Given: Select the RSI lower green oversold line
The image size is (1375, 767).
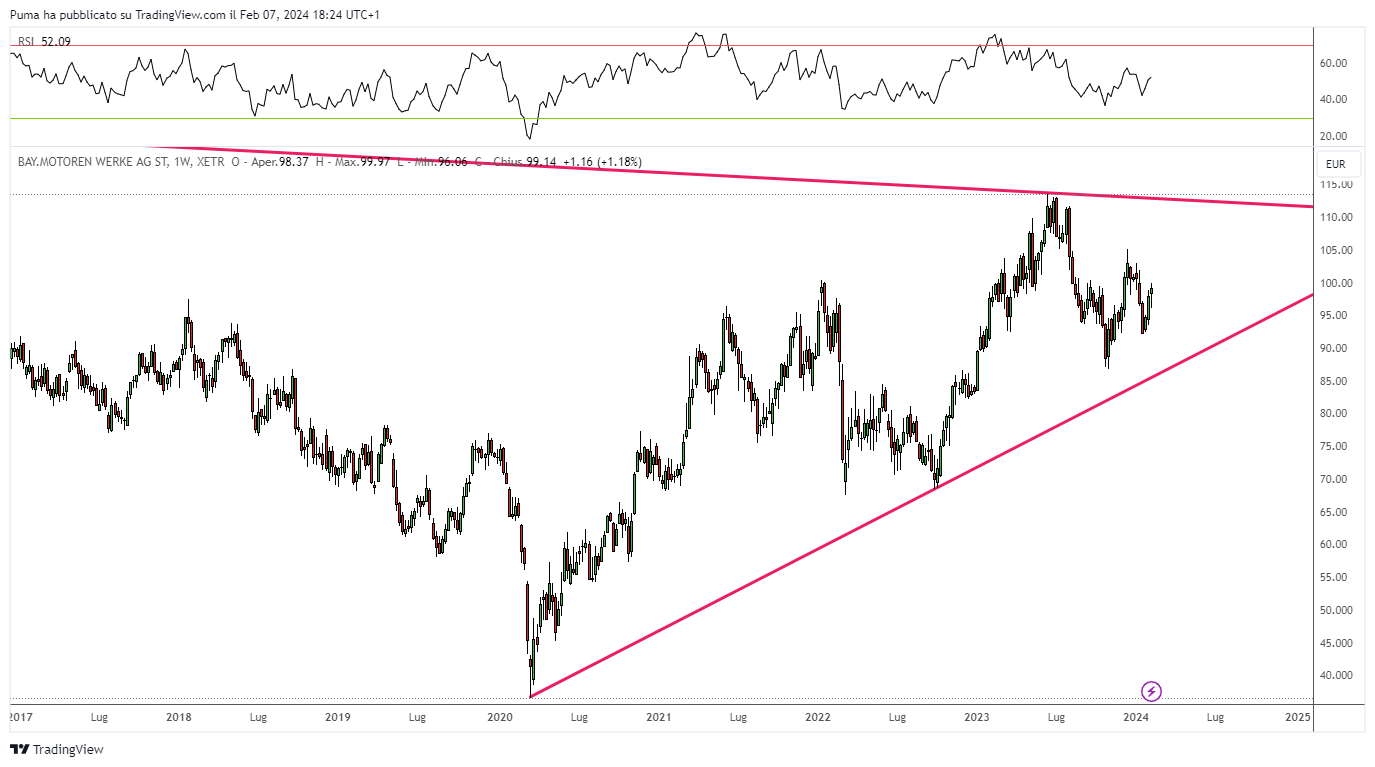Looking at the screenshot, I should click(x=660, y=118).
